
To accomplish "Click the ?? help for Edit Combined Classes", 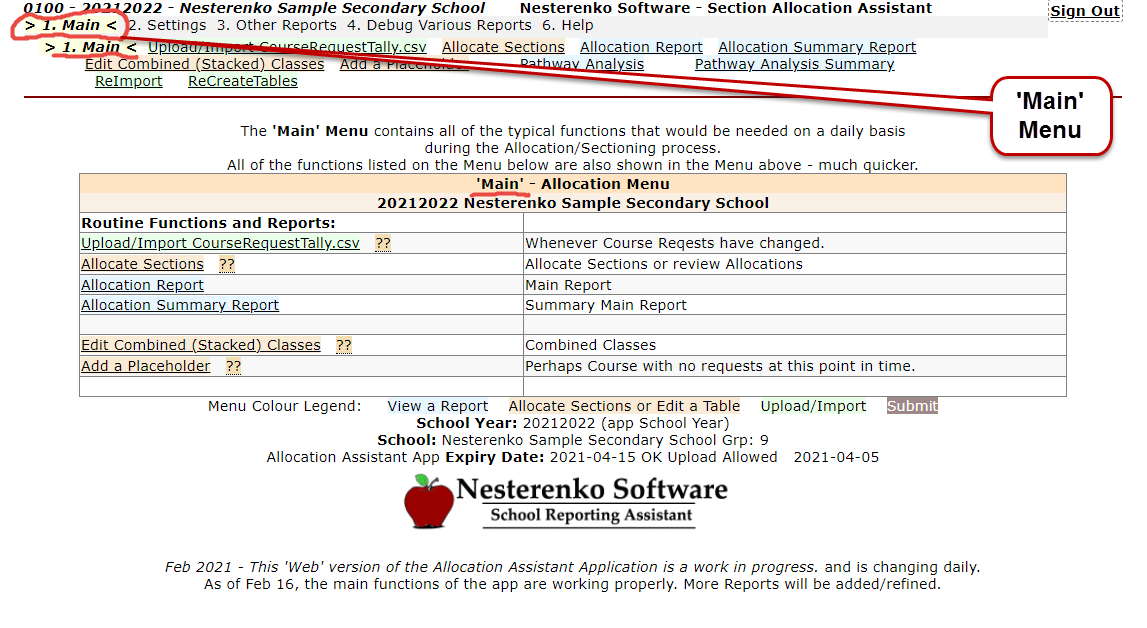I will (x=344, y=346).
